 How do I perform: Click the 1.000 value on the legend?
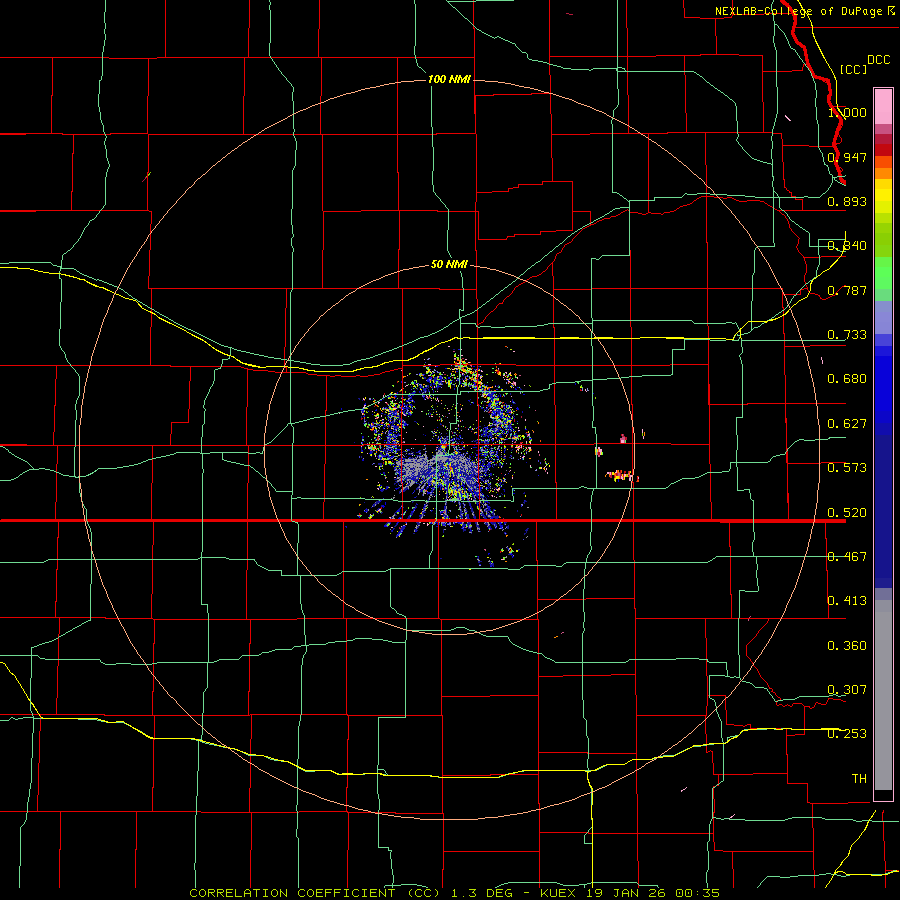click(x=847, y=112)
